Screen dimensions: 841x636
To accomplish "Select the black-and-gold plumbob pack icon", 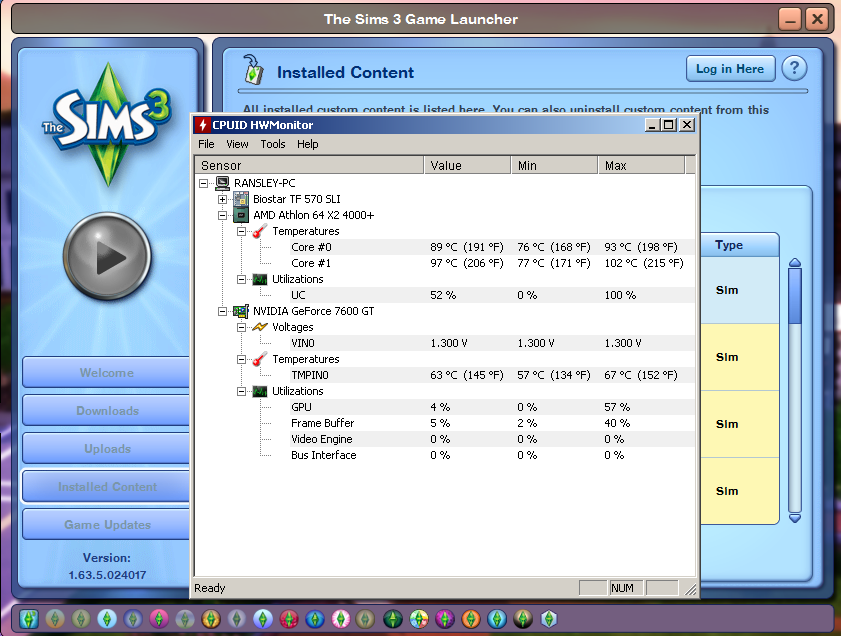I will (522, 619).
